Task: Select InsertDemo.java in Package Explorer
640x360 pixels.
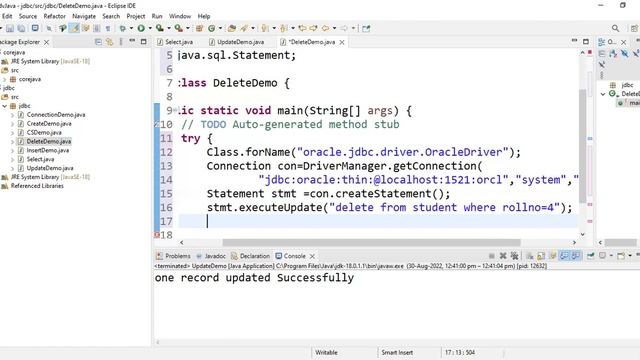Action: (47, 150)
